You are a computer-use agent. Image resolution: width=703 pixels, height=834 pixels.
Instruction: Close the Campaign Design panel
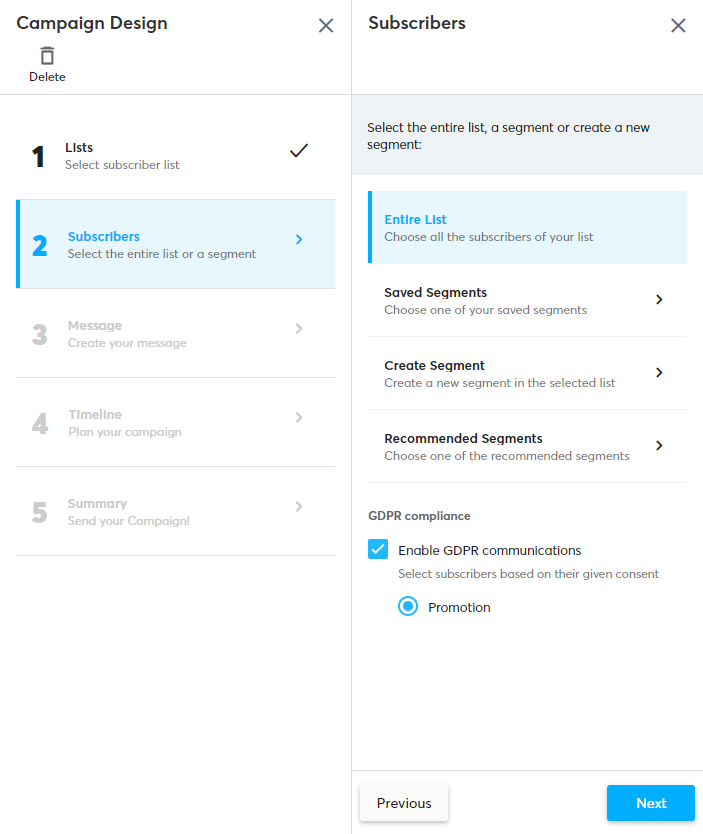pos(326,26)
